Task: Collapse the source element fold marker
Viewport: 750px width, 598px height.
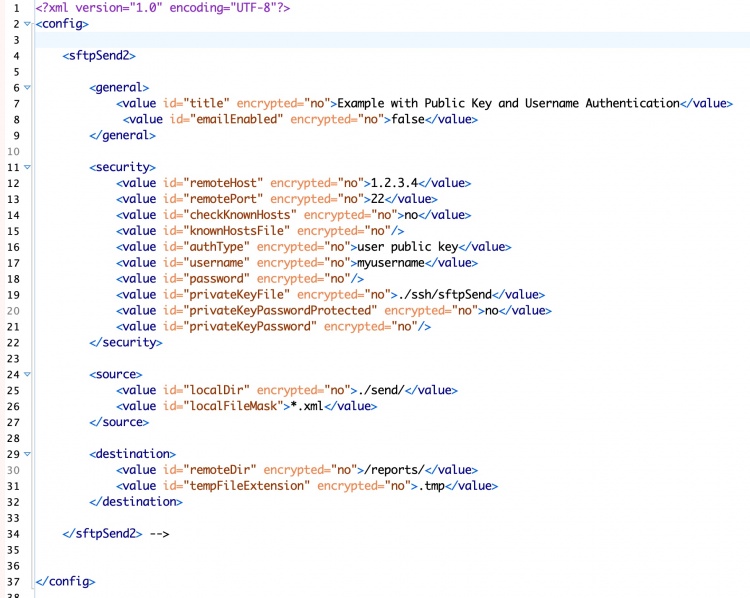Action: (x=28, y=375)
